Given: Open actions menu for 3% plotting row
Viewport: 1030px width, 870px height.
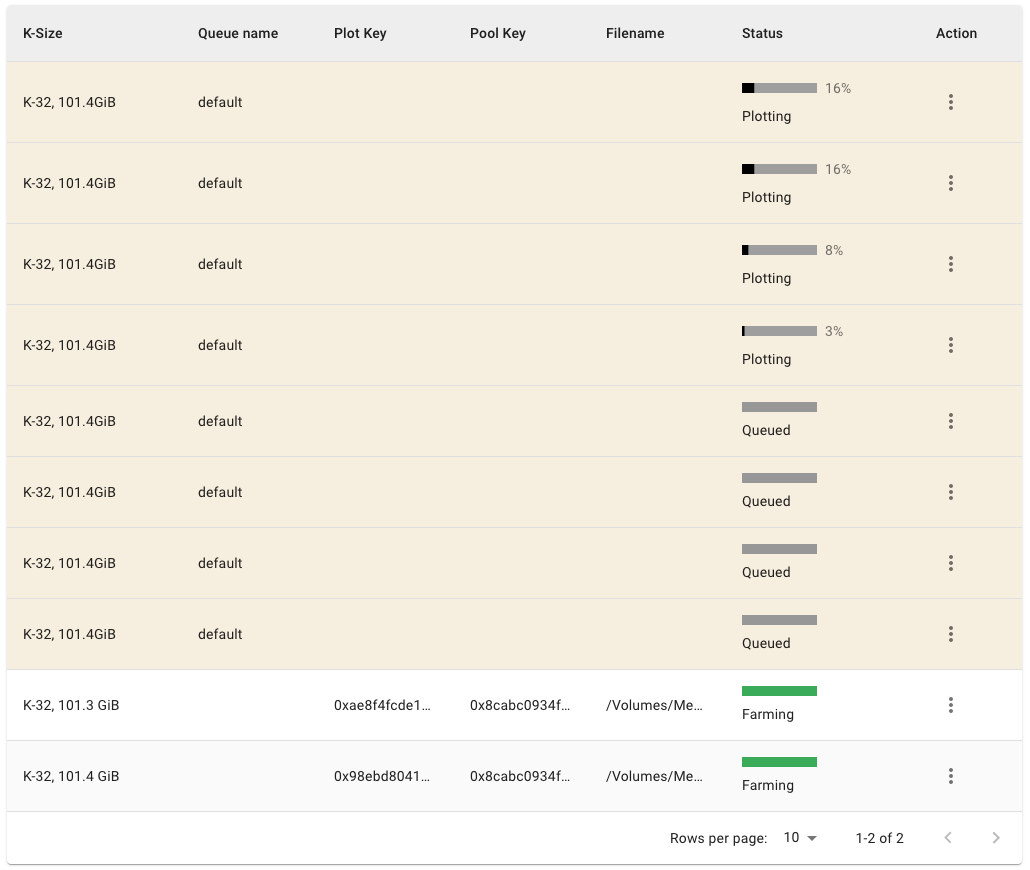Looking at the screenshot, I should coord(950,345).
